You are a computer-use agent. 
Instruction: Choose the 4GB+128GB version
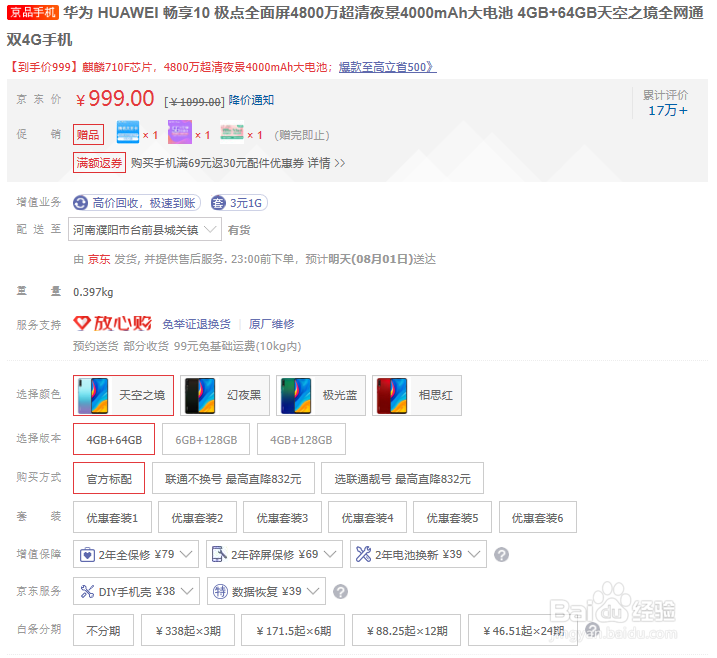click(x=301, y=439)
